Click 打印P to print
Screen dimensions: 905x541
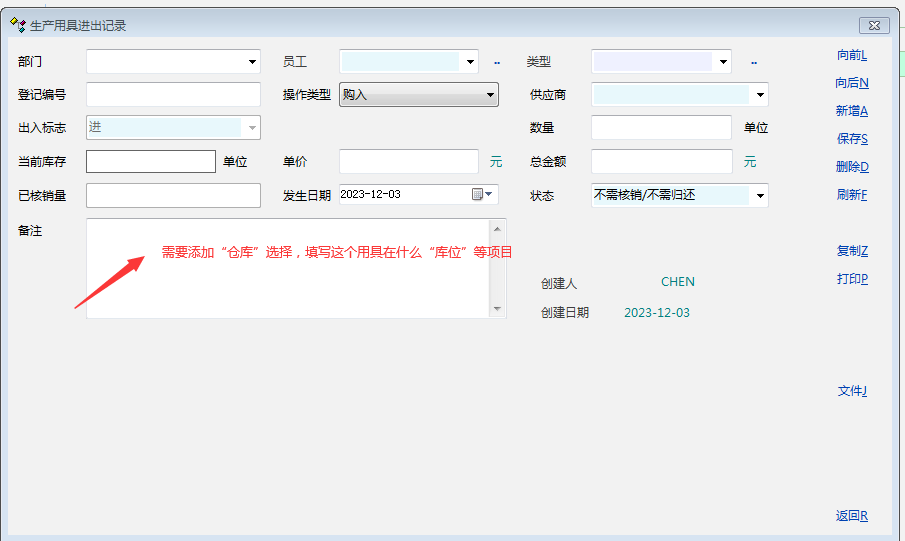pyautogui.click(x=852, y=279)
